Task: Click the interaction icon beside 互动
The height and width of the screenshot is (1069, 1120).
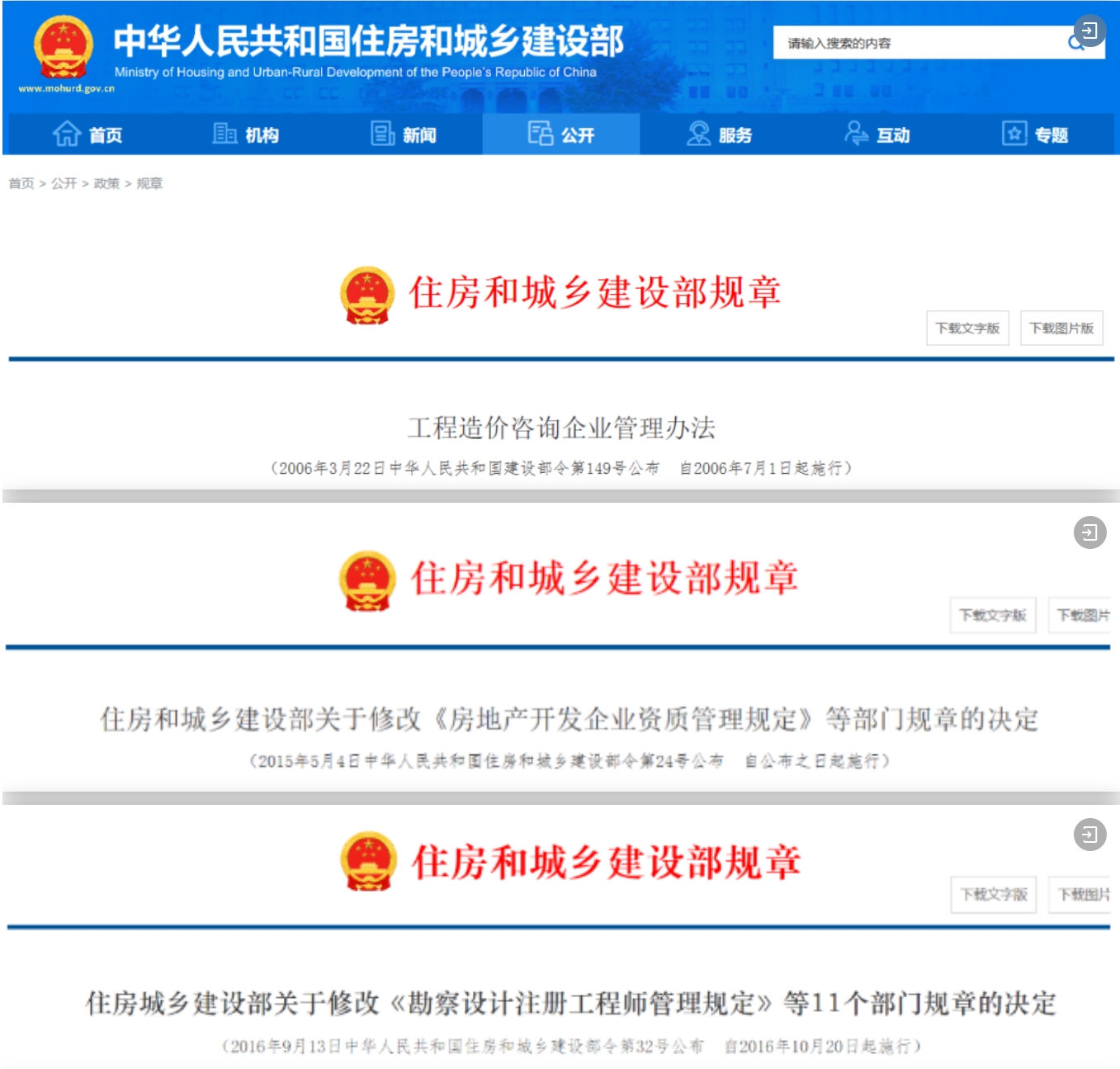Action: 856,133
